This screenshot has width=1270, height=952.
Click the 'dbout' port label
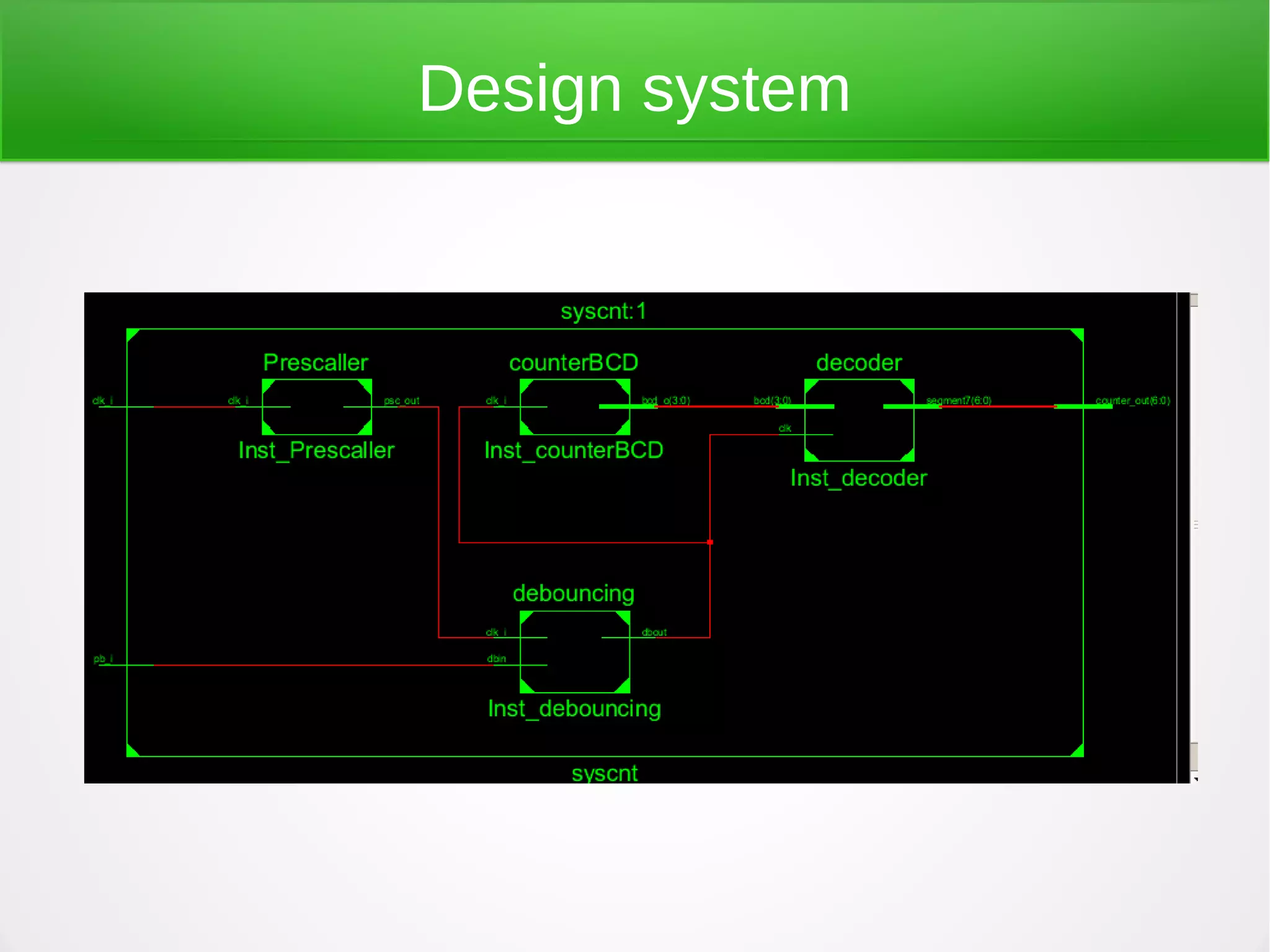(x=654, y=633)
